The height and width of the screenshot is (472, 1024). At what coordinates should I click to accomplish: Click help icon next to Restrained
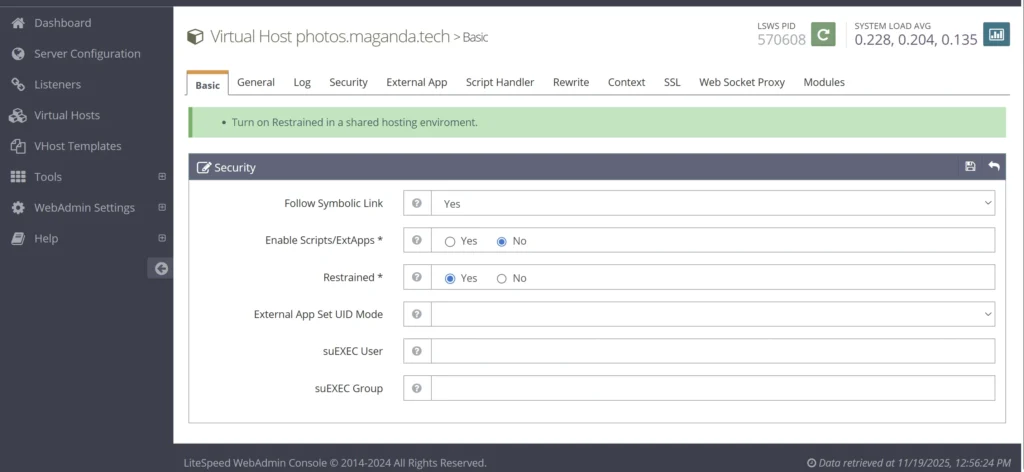point(417,277)
